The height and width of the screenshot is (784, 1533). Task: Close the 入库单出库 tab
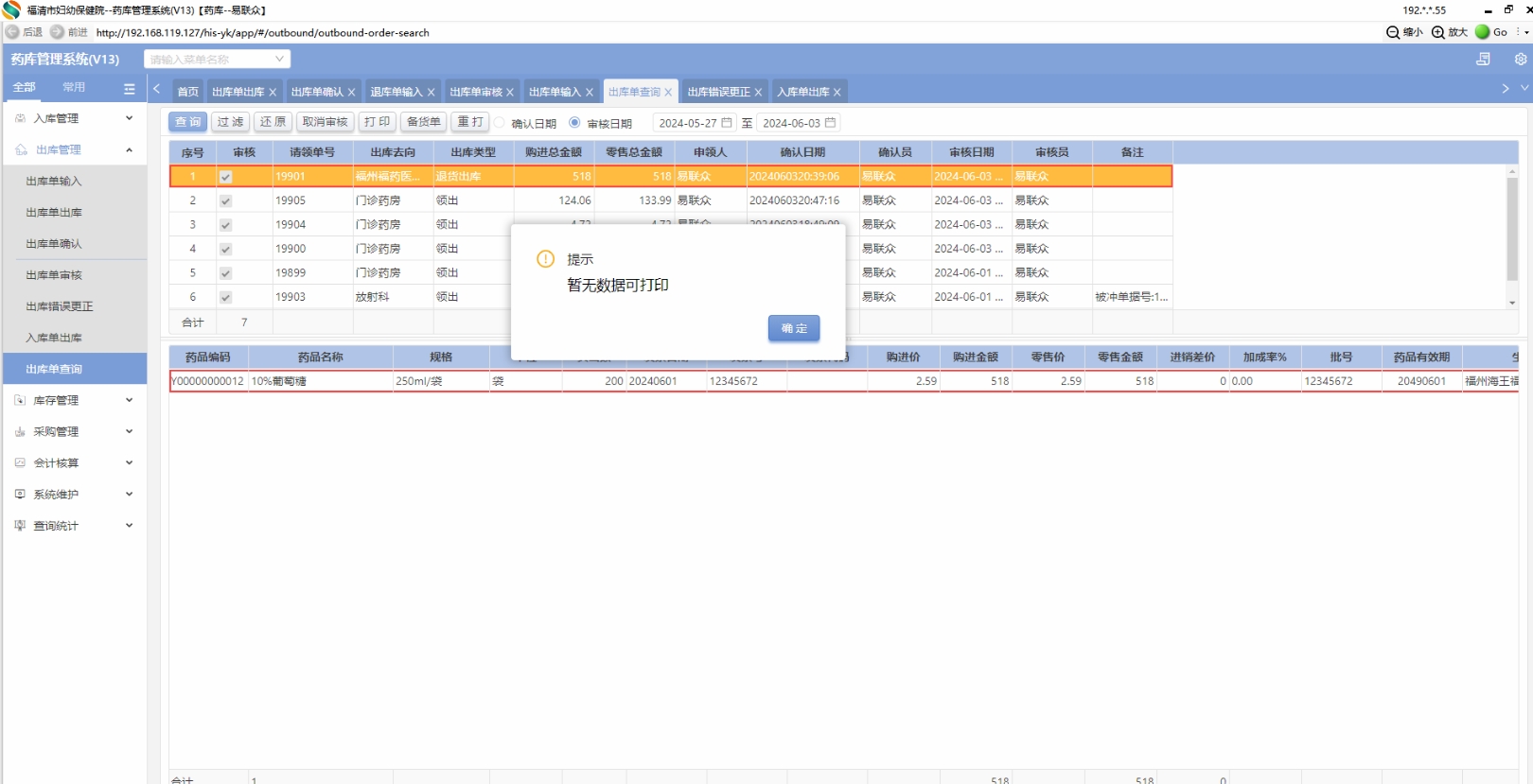click(x=837, y=92)
